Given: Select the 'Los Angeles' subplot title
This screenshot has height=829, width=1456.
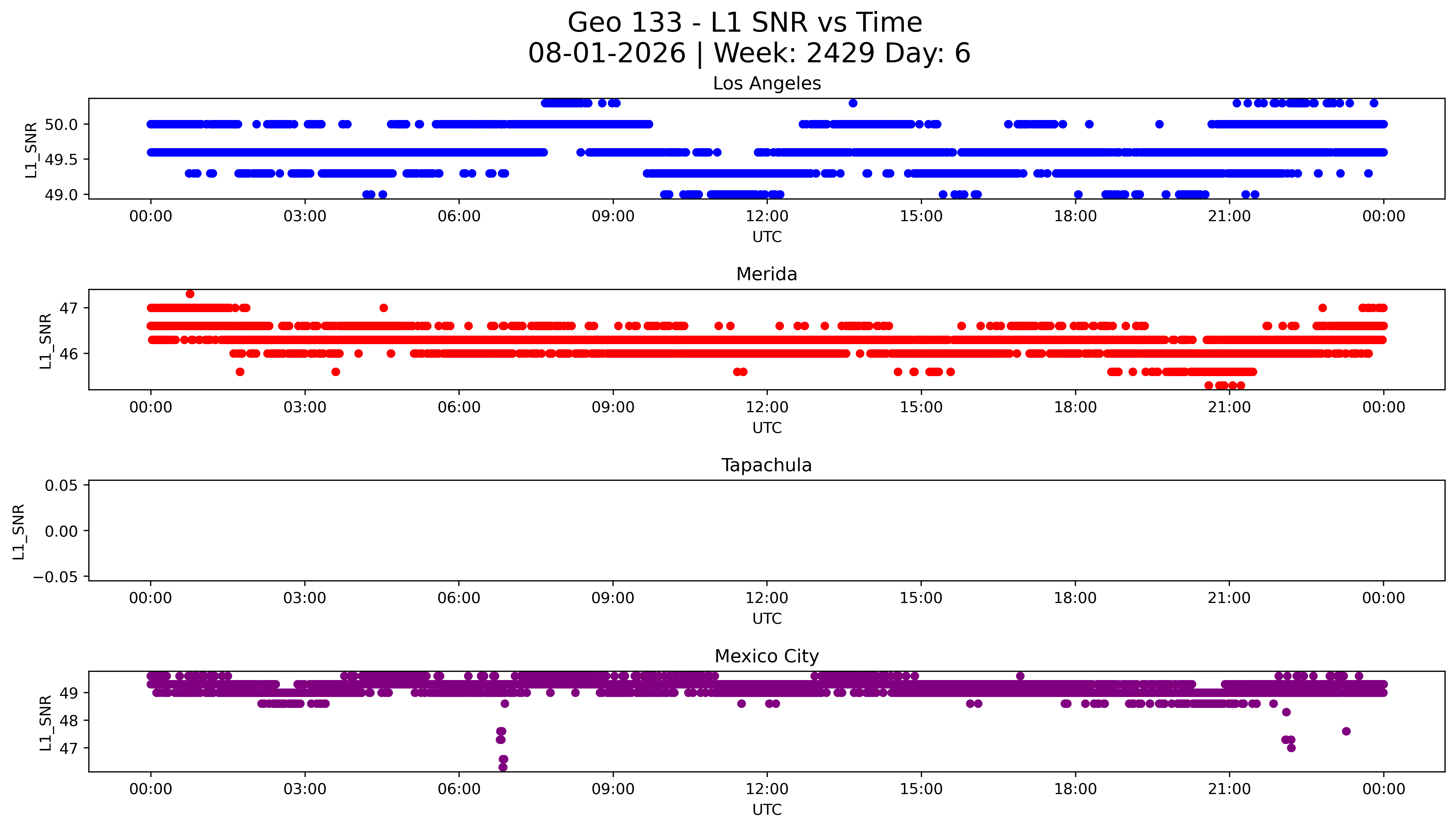Looking at the screenshot, I should [x=766, y=84].
